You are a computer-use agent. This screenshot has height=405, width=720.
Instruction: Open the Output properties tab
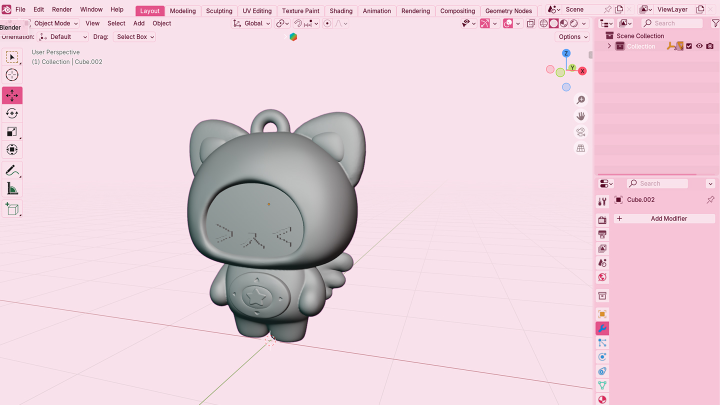click(x=602, y=234)
